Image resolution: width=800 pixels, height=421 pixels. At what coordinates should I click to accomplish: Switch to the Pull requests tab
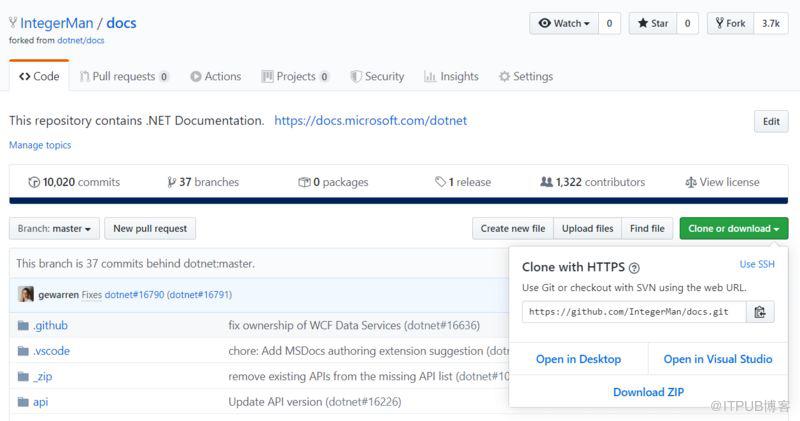click(x=124, y=77)
